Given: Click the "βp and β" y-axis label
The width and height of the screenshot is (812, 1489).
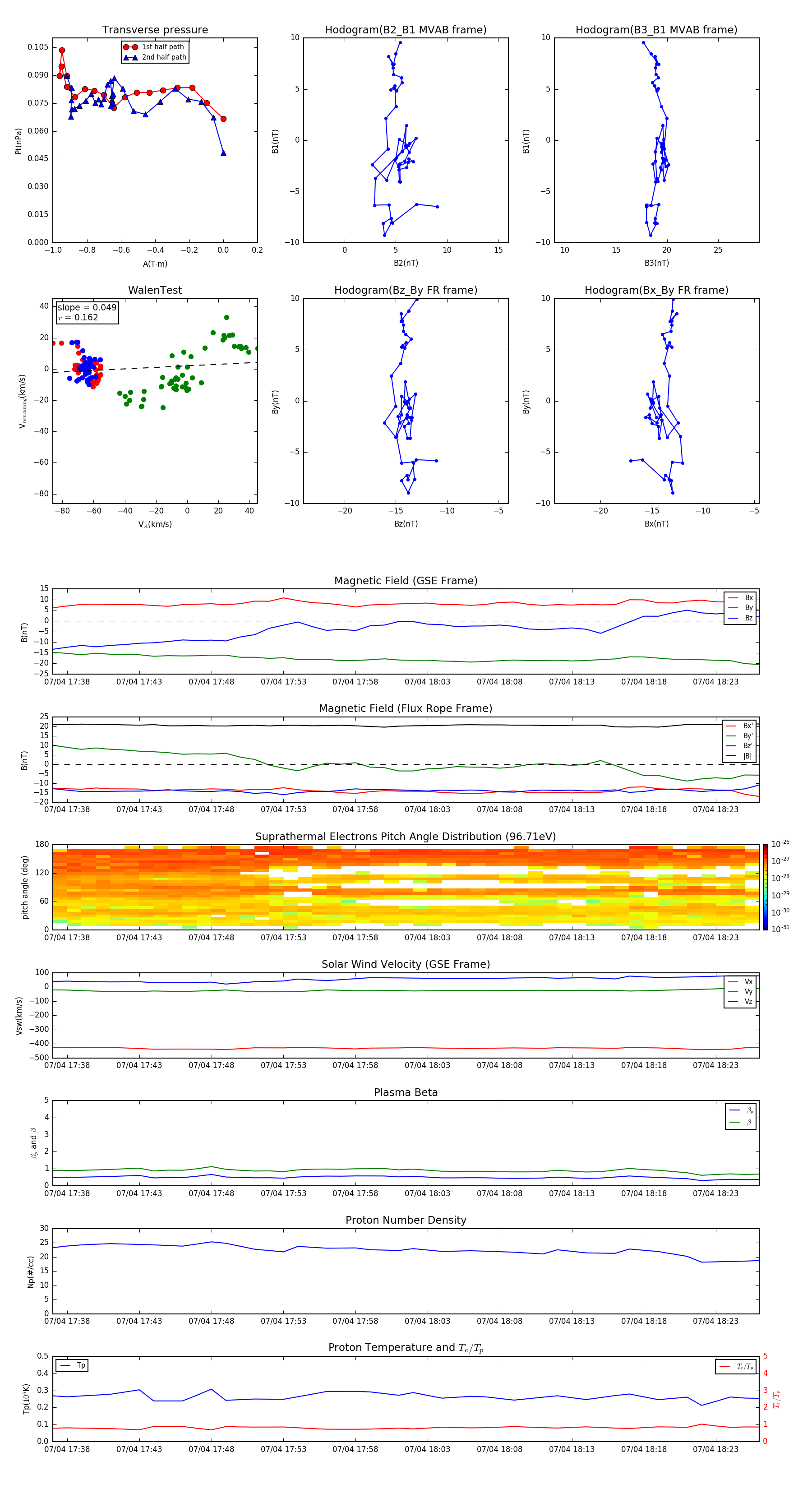Looking at the screenshot, I should point(33,1143).
